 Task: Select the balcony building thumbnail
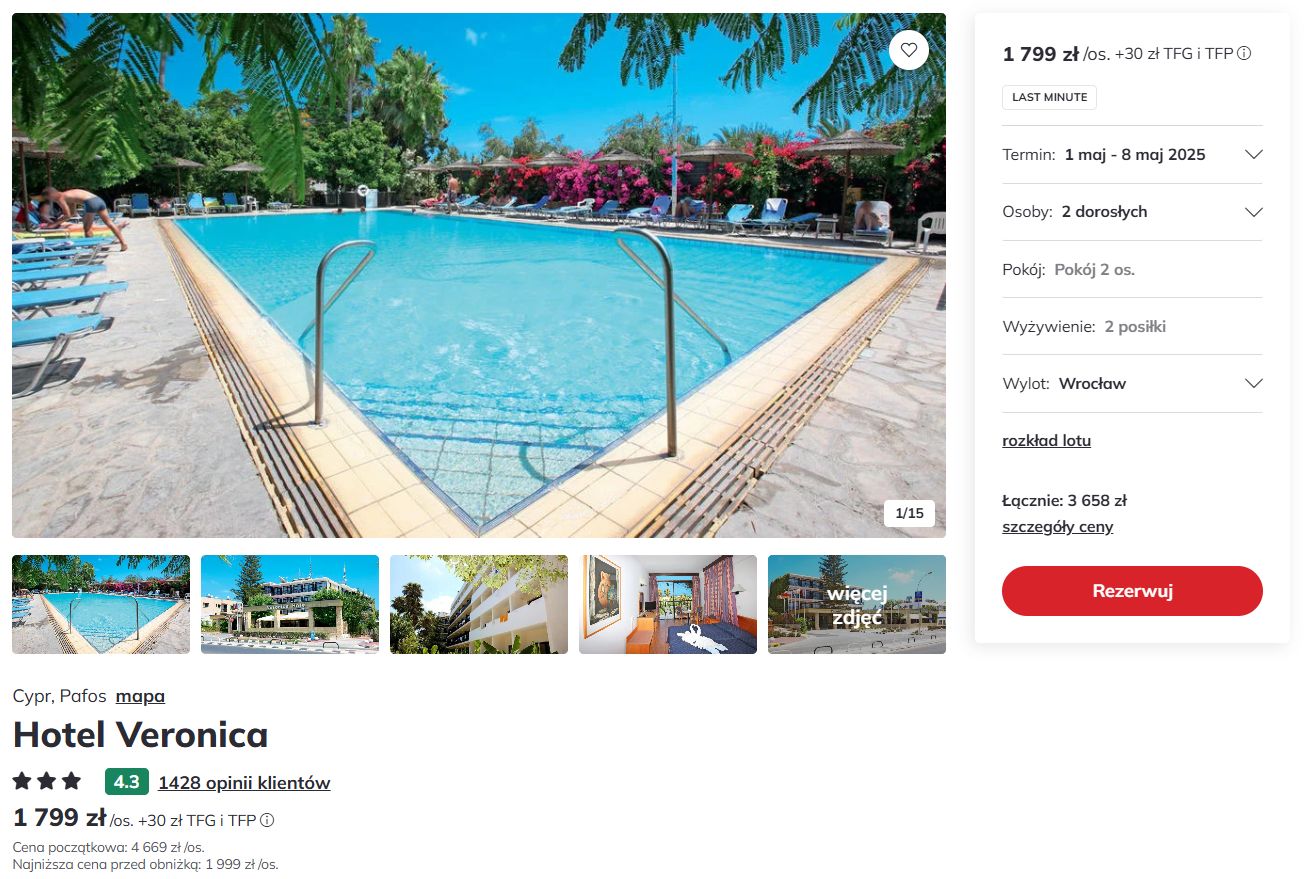point(479,604)
